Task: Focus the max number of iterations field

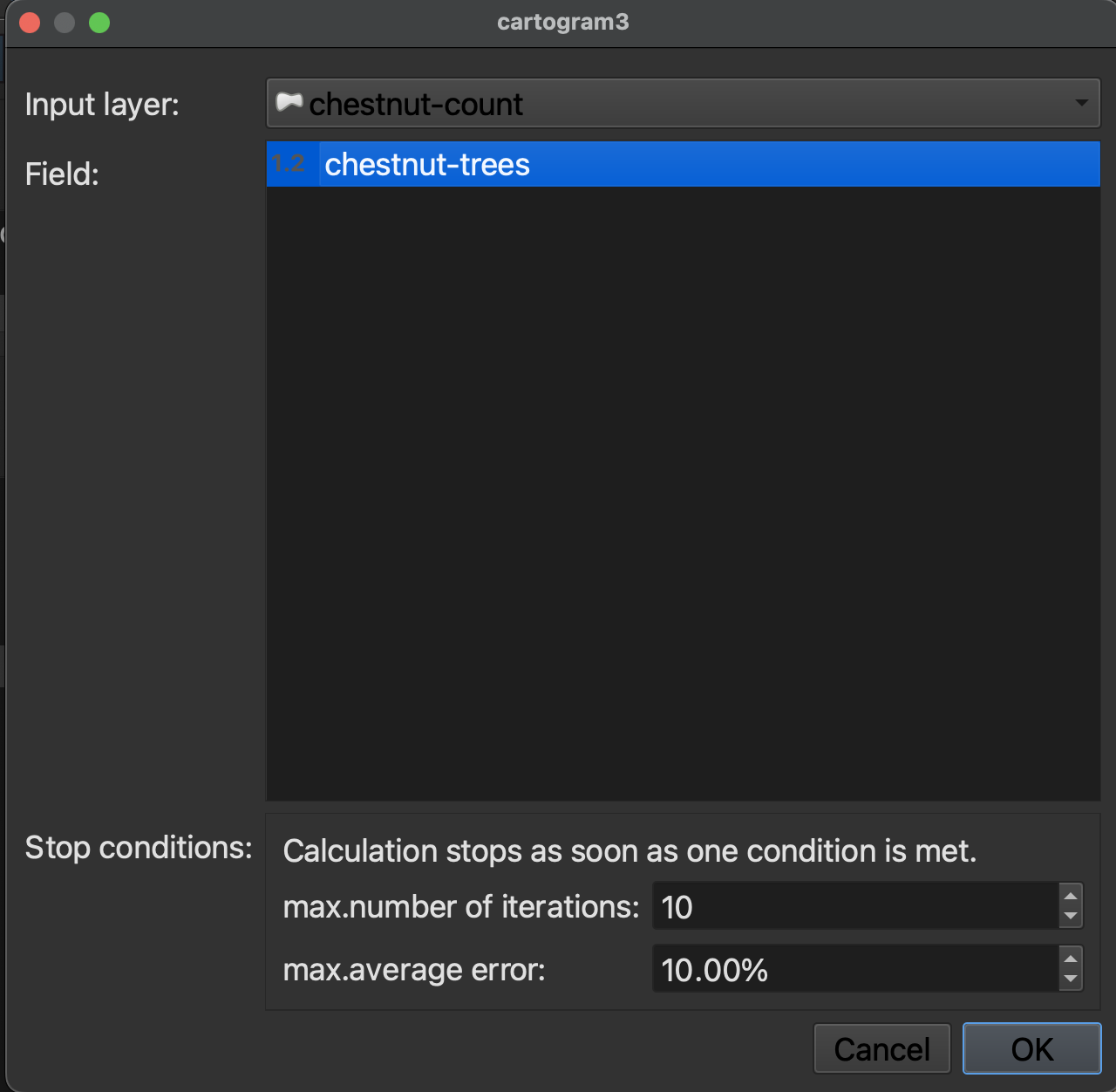Action: tap(854, 907)
